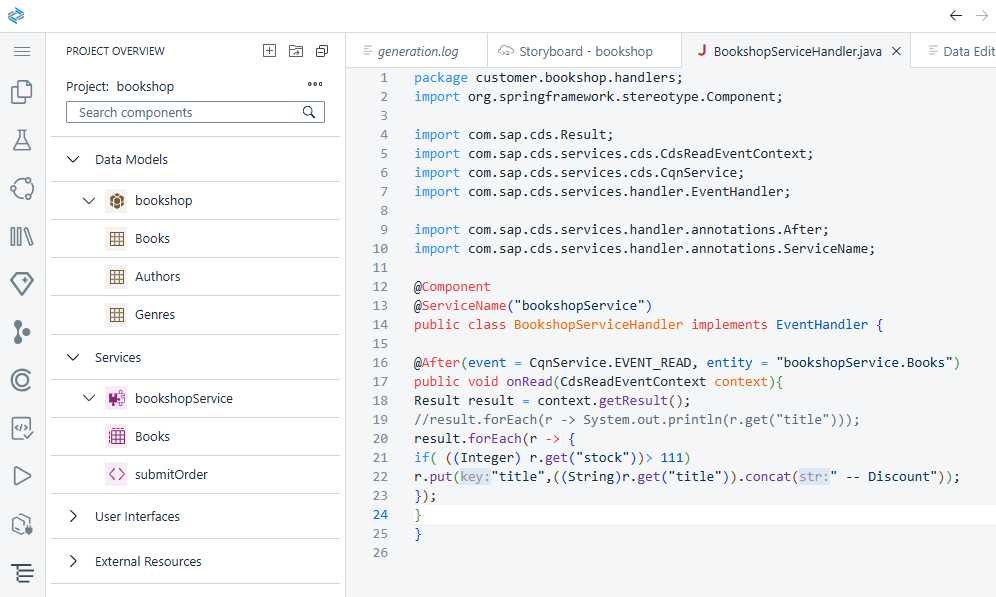This screenshot has height=597, width=996.
Task: Click the onRead method name
Action: point(529,382)
